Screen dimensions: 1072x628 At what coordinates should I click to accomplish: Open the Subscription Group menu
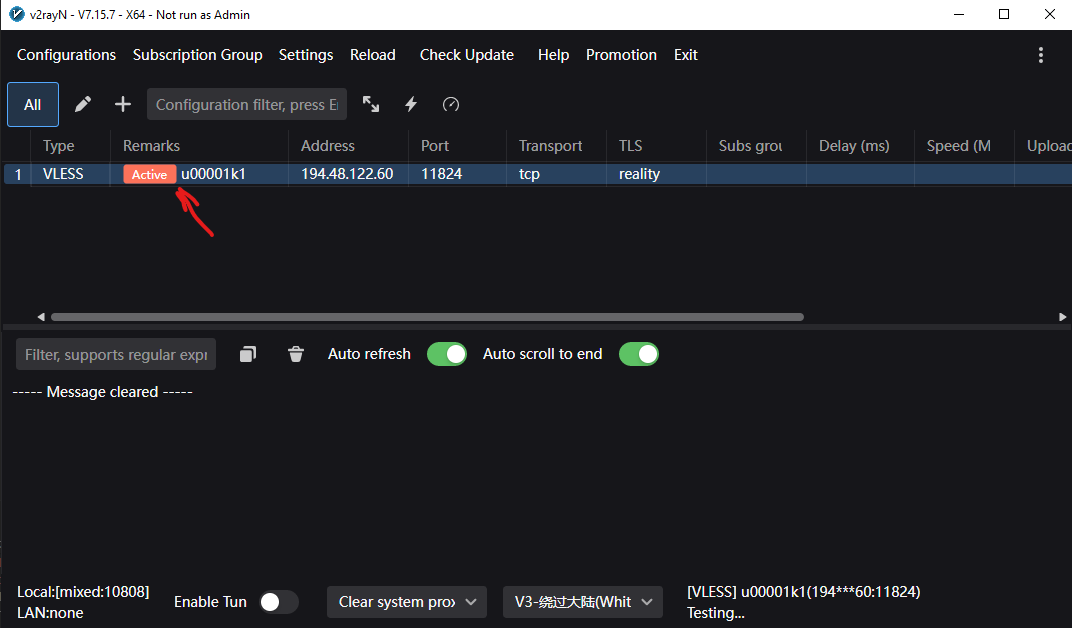click(x=197, y=55)
